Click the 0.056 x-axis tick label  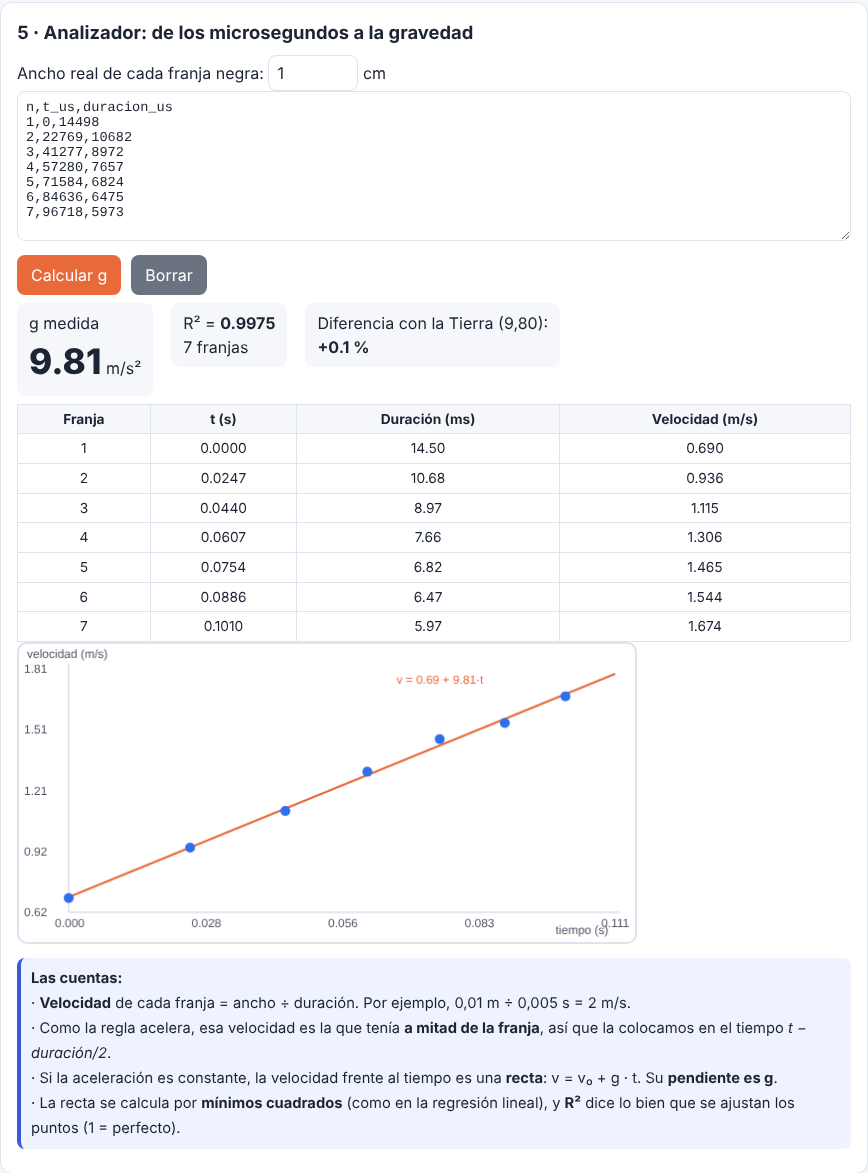pos(343,923)
